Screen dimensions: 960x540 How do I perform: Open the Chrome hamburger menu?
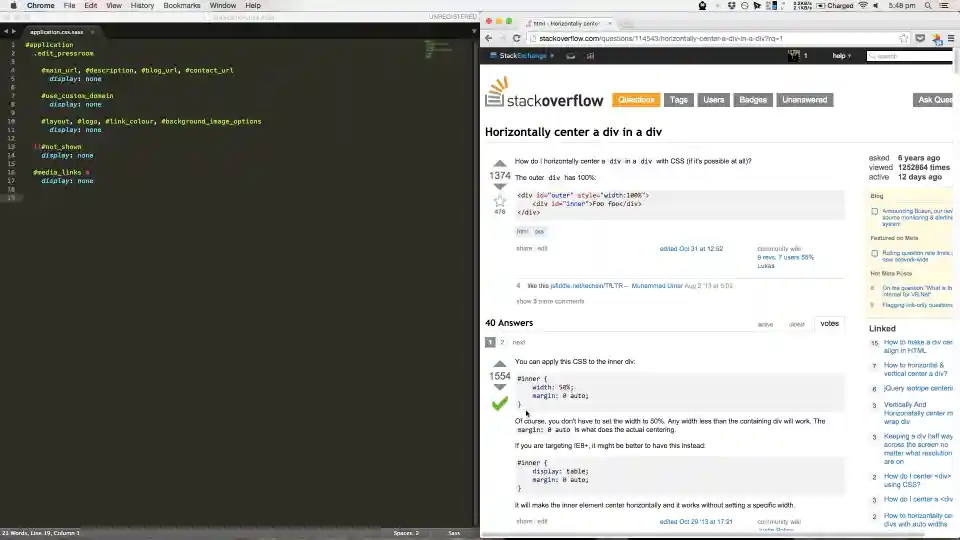951,38
